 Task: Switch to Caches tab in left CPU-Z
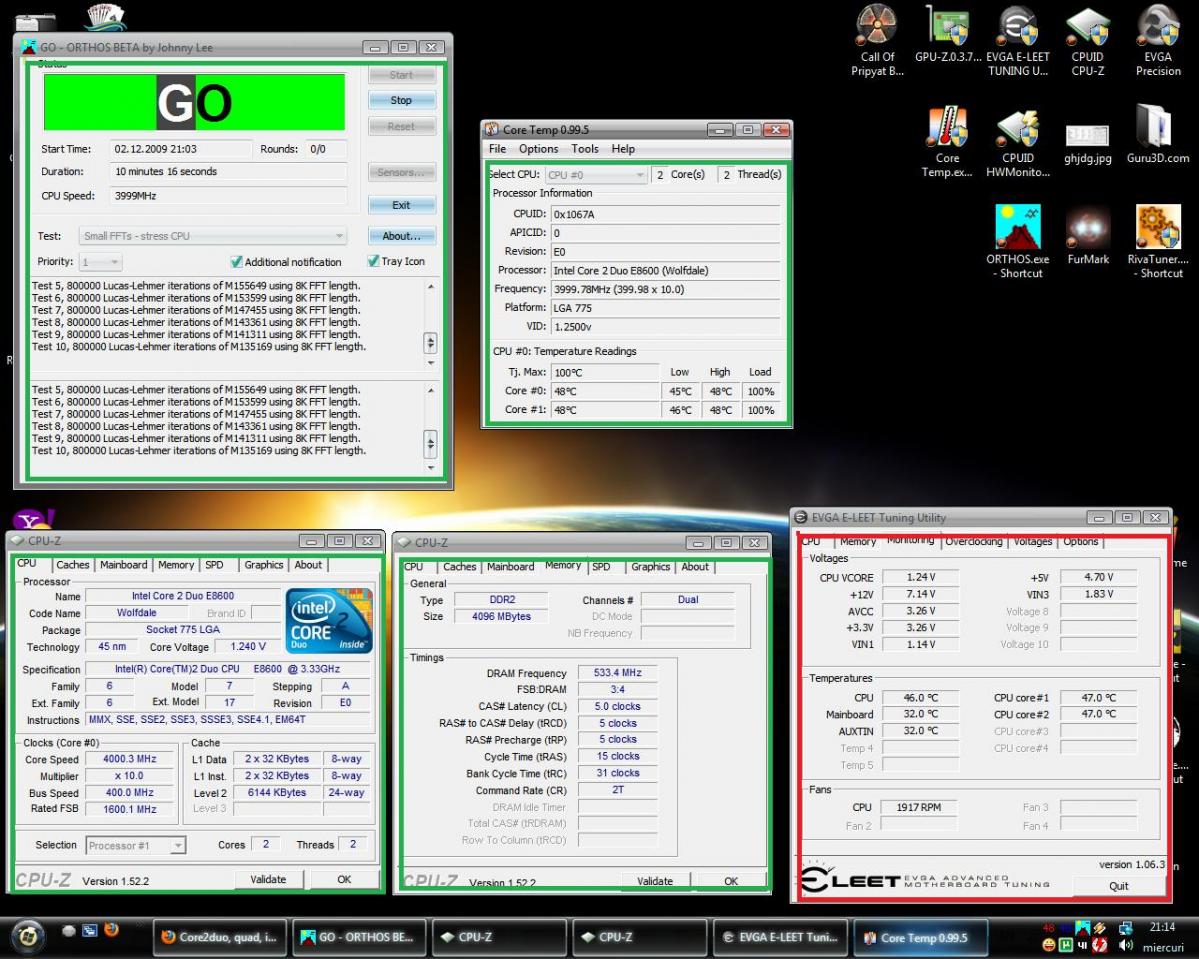pyautogui.click(x=73, y=564)
